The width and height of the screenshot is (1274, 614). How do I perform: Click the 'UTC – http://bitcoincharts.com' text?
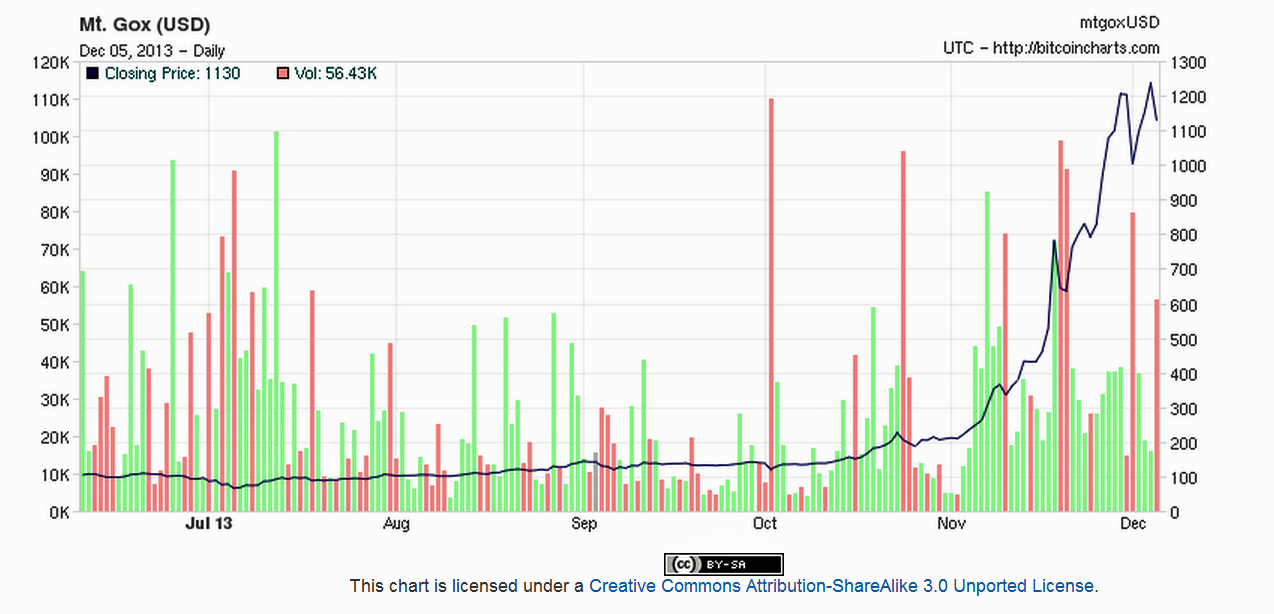pyautogui.click(x=1051, y=47)
